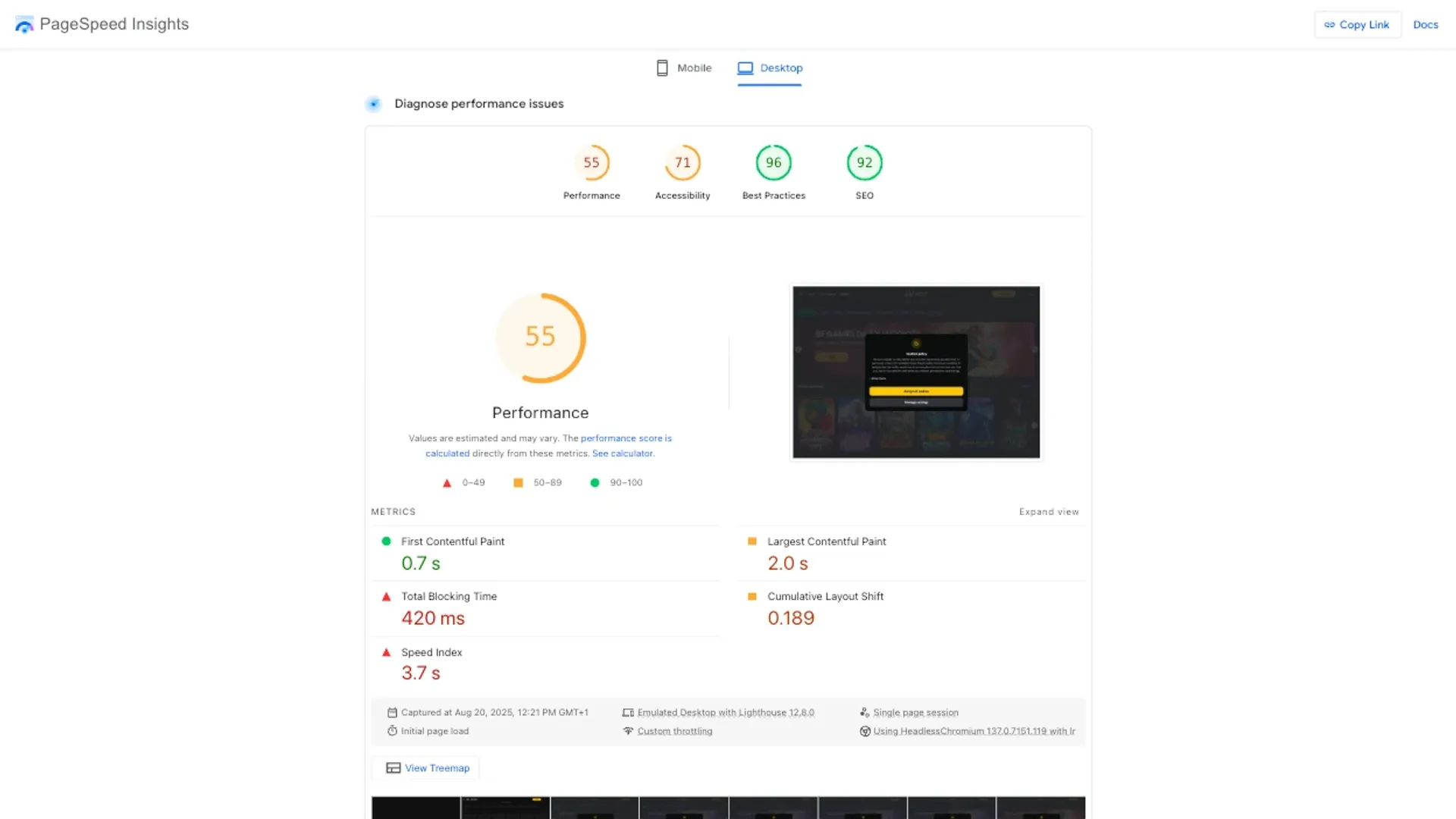The width and height of the screenshot is (1456, 819).
Task: Click the large 55 Performance gauge
Action: [541, 337]
